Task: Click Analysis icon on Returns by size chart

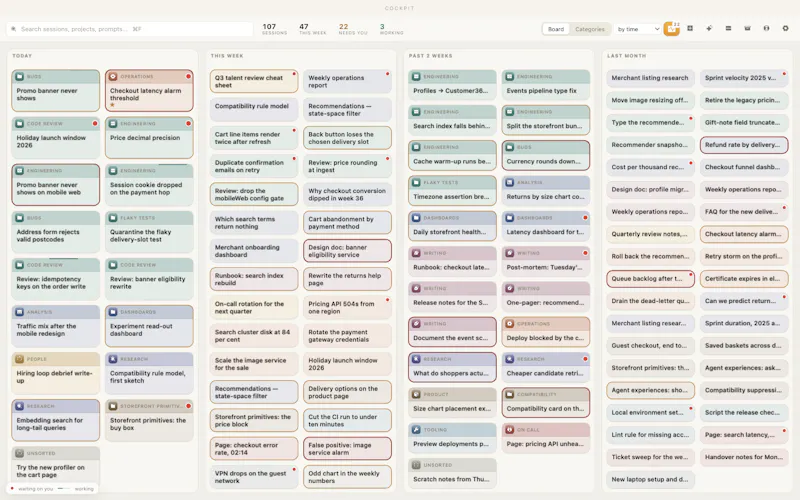Action: (x=509, y=182)
